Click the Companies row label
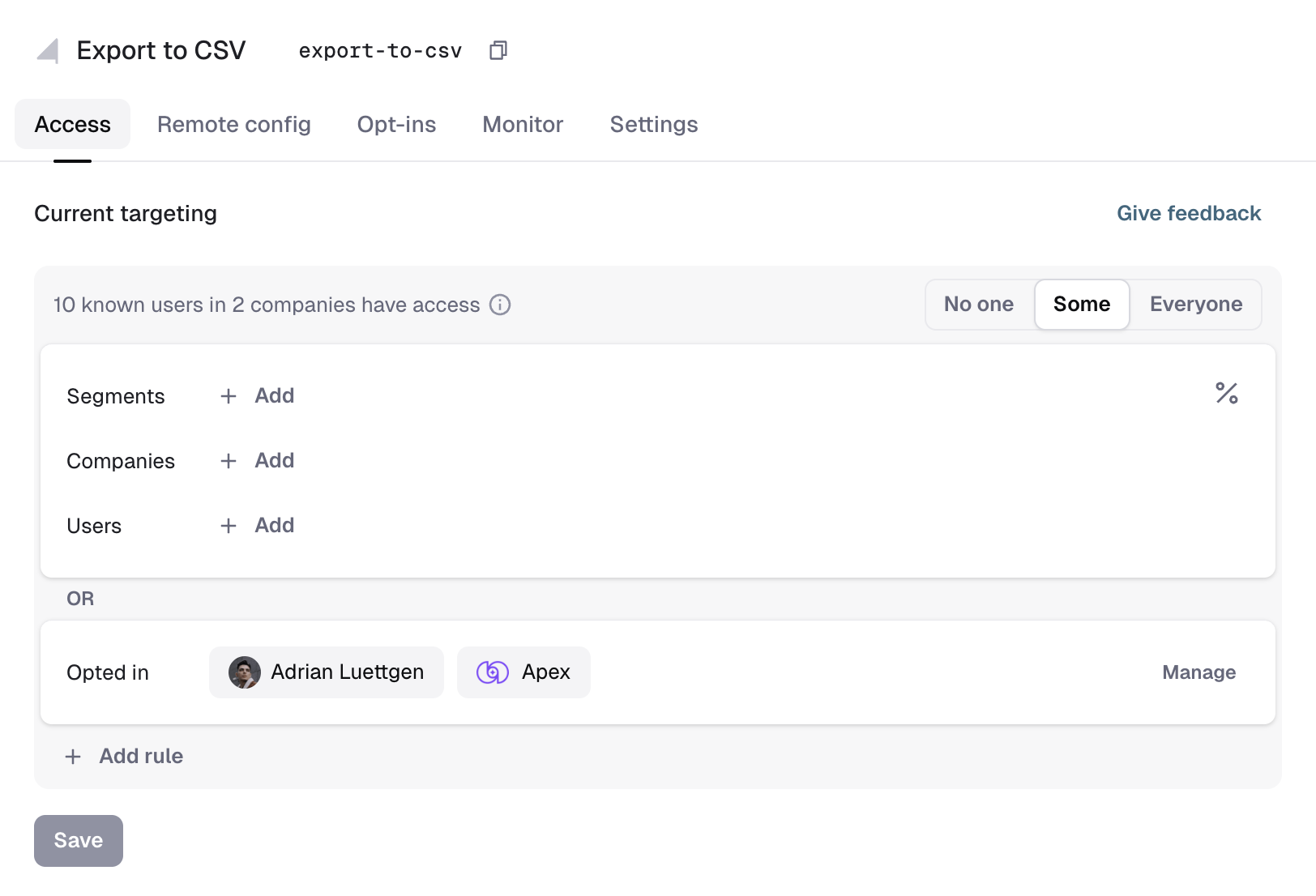 (x=121, y=461)
